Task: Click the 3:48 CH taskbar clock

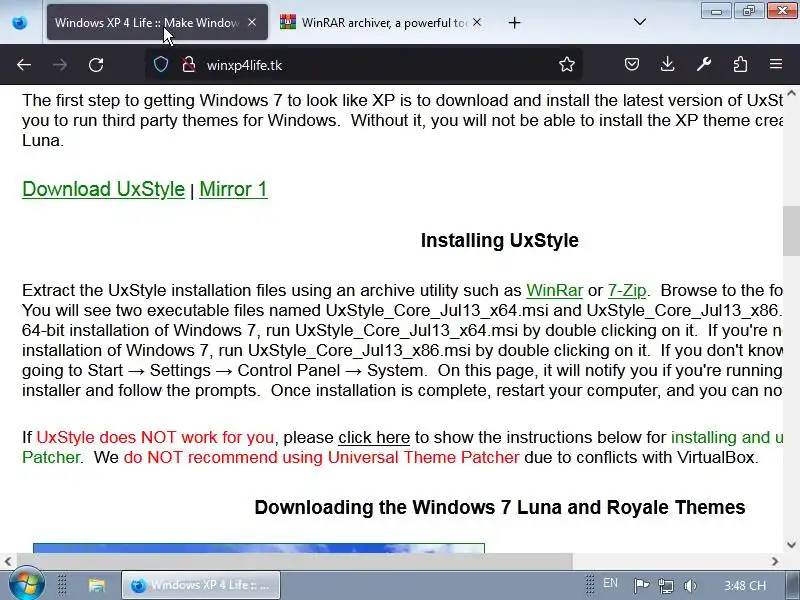Action: pyautogui.click(x=745, y=585)
